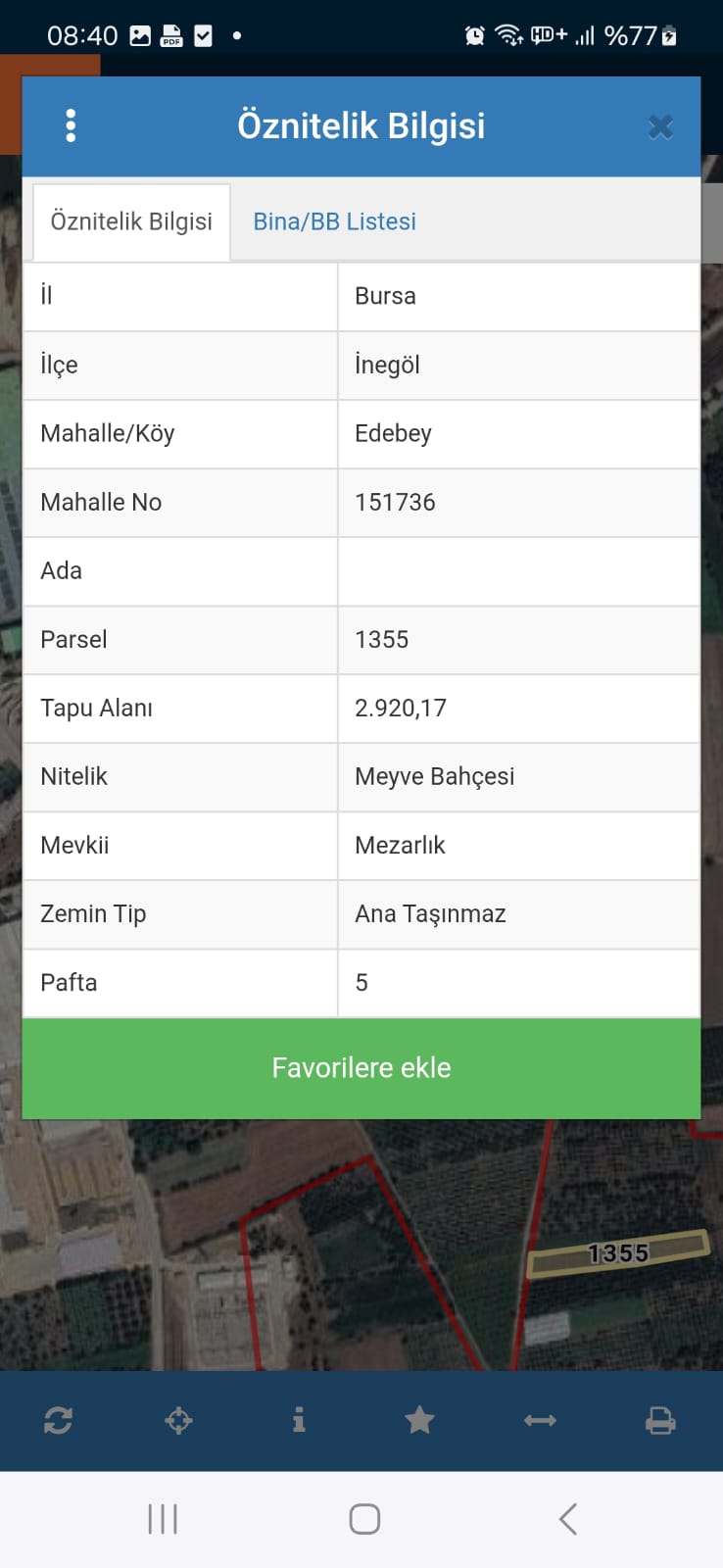
Task: Tap the Favorilere ekle button
Action: [361, 1068]
